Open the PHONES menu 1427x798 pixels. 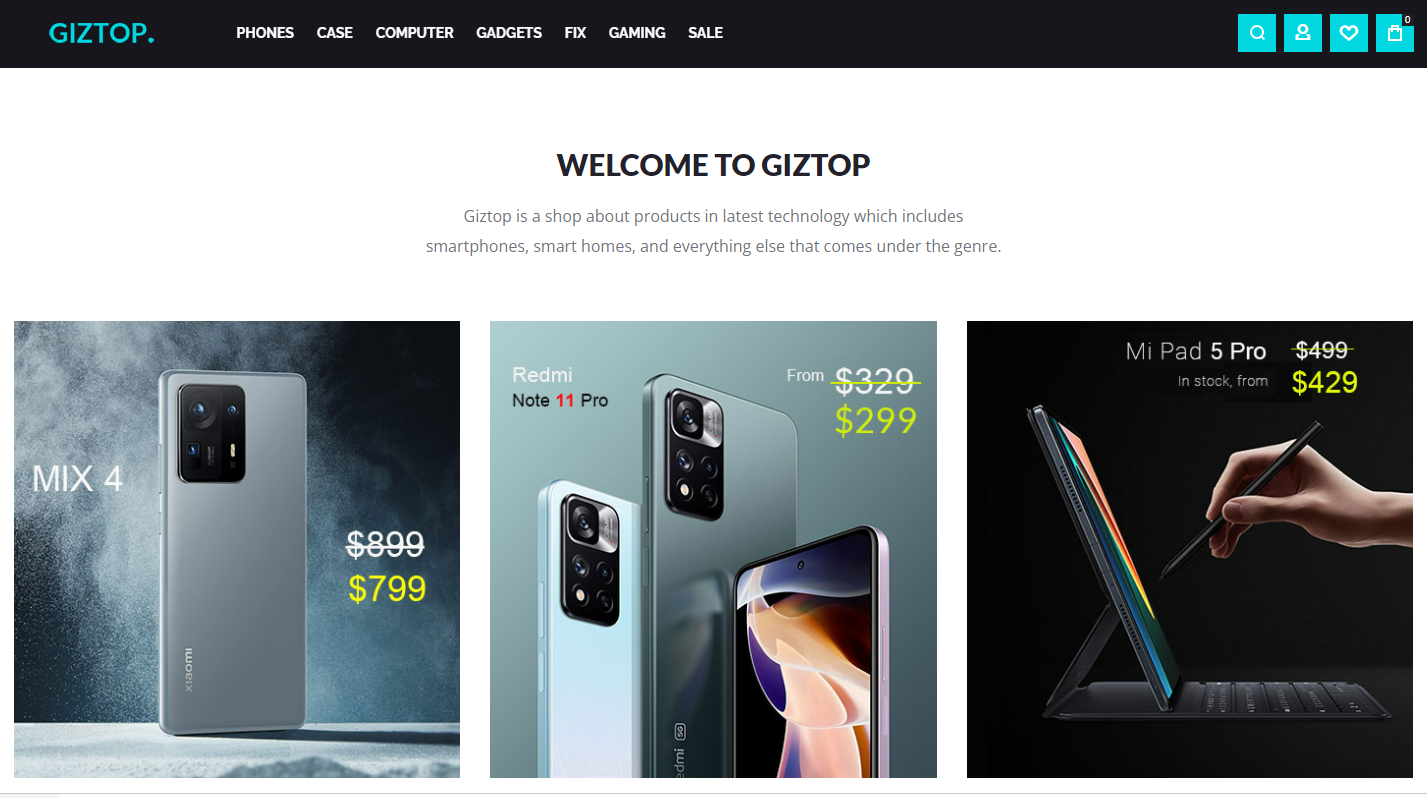(265, 33)
